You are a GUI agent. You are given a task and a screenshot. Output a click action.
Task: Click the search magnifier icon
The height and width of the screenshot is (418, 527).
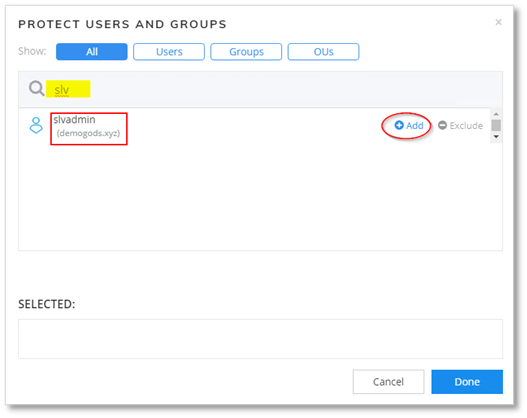(x=36, y=88)
